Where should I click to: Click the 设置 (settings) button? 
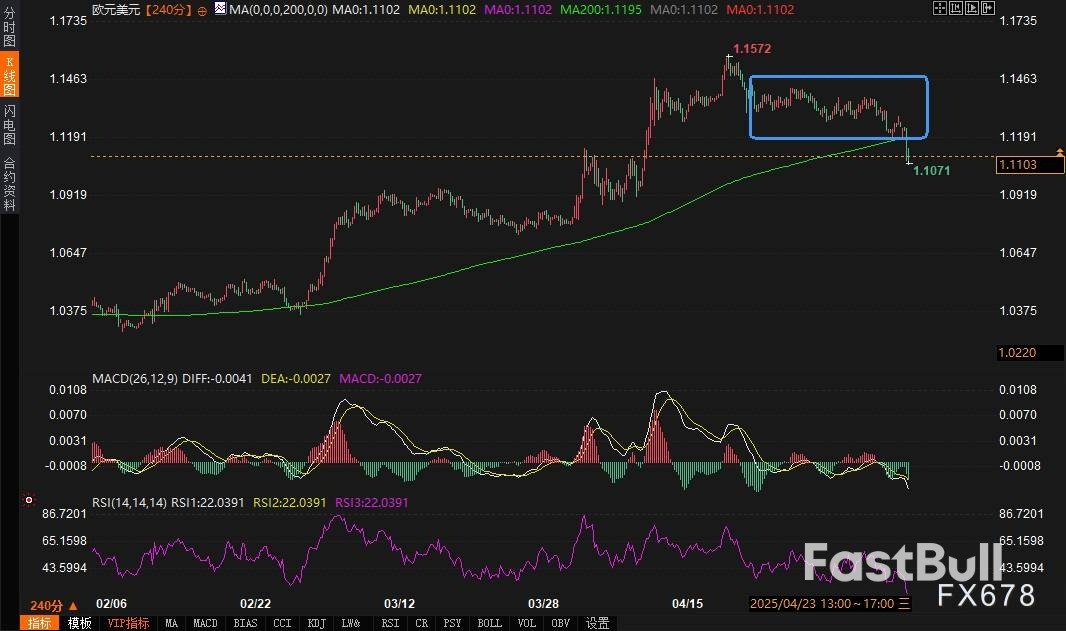(x=597, y=623)
